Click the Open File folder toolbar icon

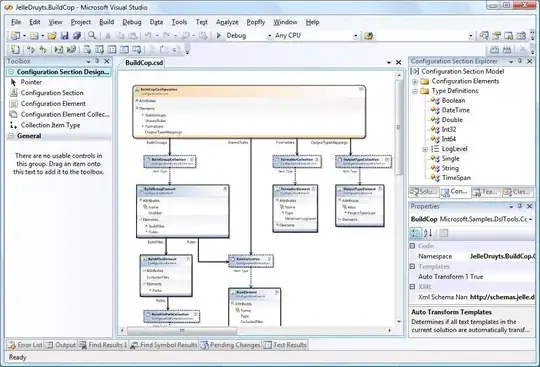52,35
